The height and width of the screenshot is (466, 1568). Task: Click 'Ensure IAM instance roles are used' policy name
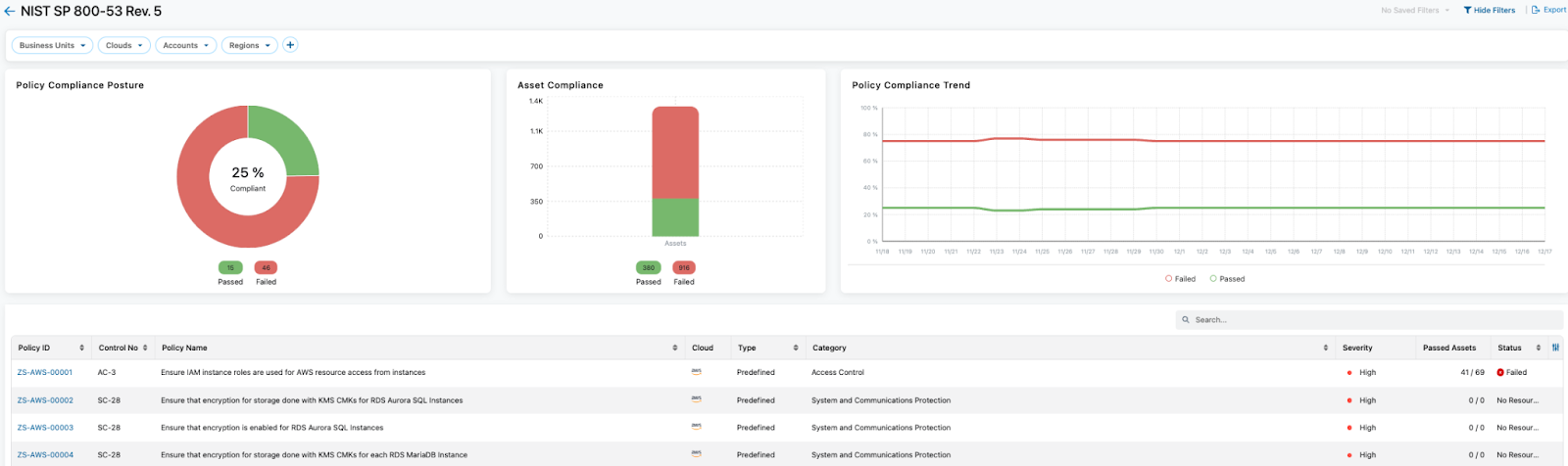pos(293,373)
